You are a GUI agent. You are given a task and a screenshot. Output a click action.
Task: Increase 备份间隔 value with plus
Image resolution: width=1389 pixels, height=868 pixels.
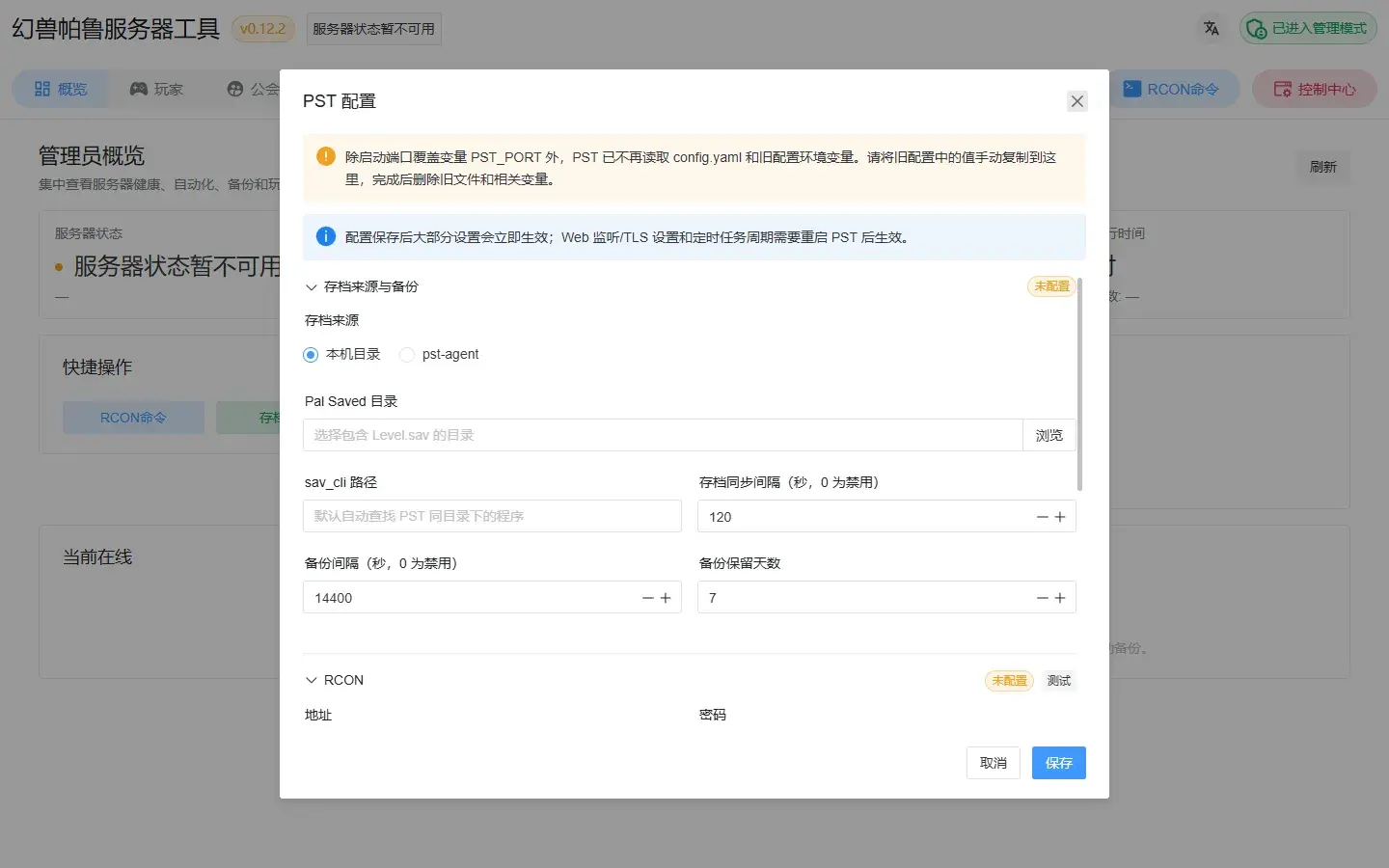click(666, 598)
